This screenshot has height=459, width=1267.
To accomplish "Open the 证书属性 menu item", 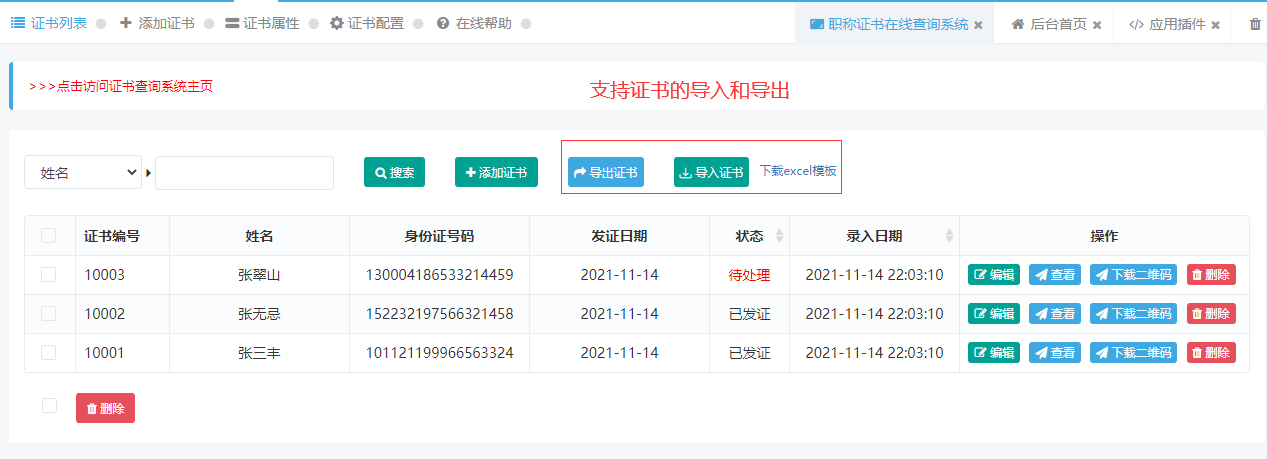I will 262,23.
